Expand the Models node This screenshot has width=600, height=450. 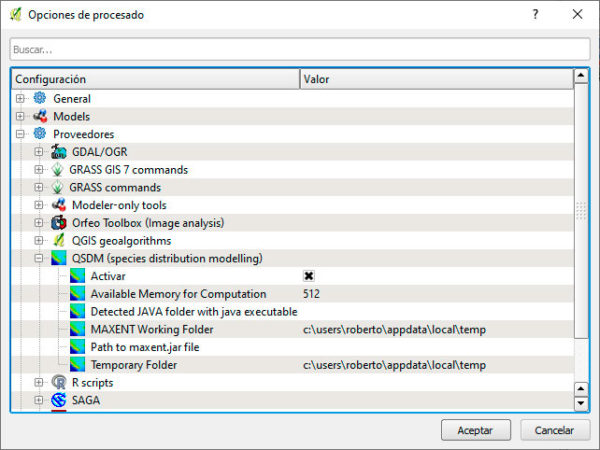20,116
